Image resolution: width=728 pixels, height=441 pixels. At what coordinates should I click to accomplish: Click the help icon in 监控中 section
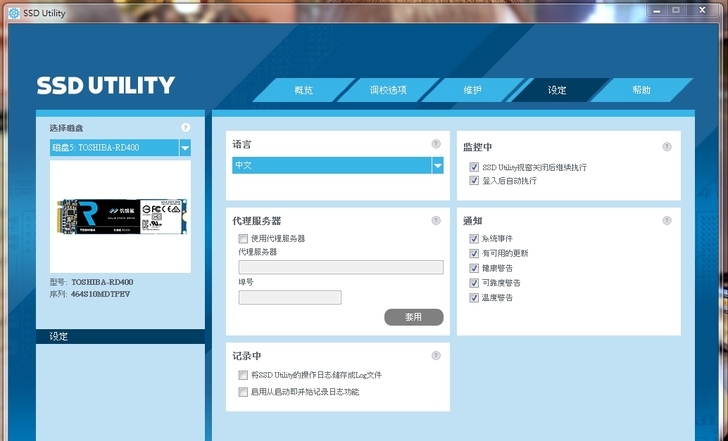[x=667, y=147]
